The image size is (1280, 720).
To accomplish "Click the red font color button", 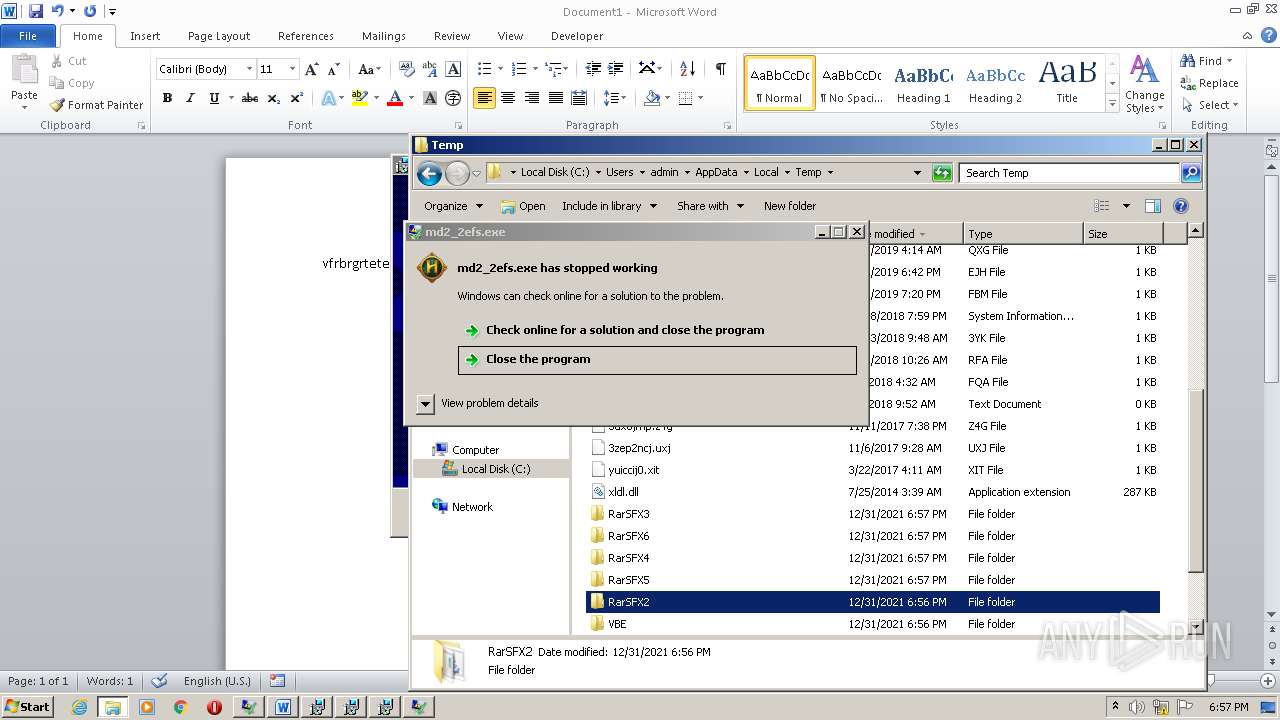I will point(394,98).
